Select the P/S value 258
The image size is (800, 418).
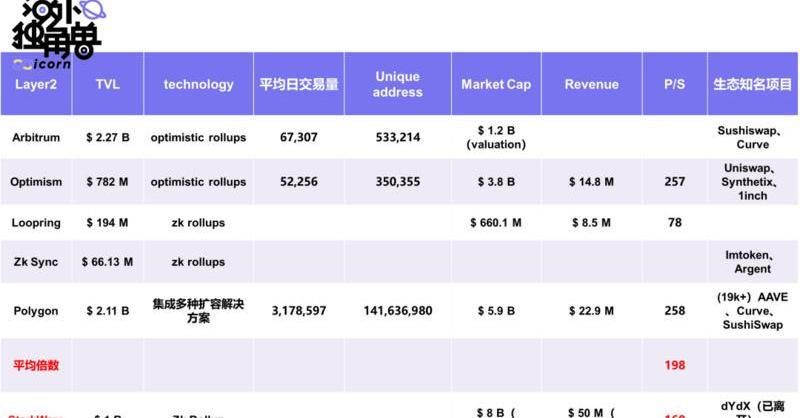[x=674, y=311]
